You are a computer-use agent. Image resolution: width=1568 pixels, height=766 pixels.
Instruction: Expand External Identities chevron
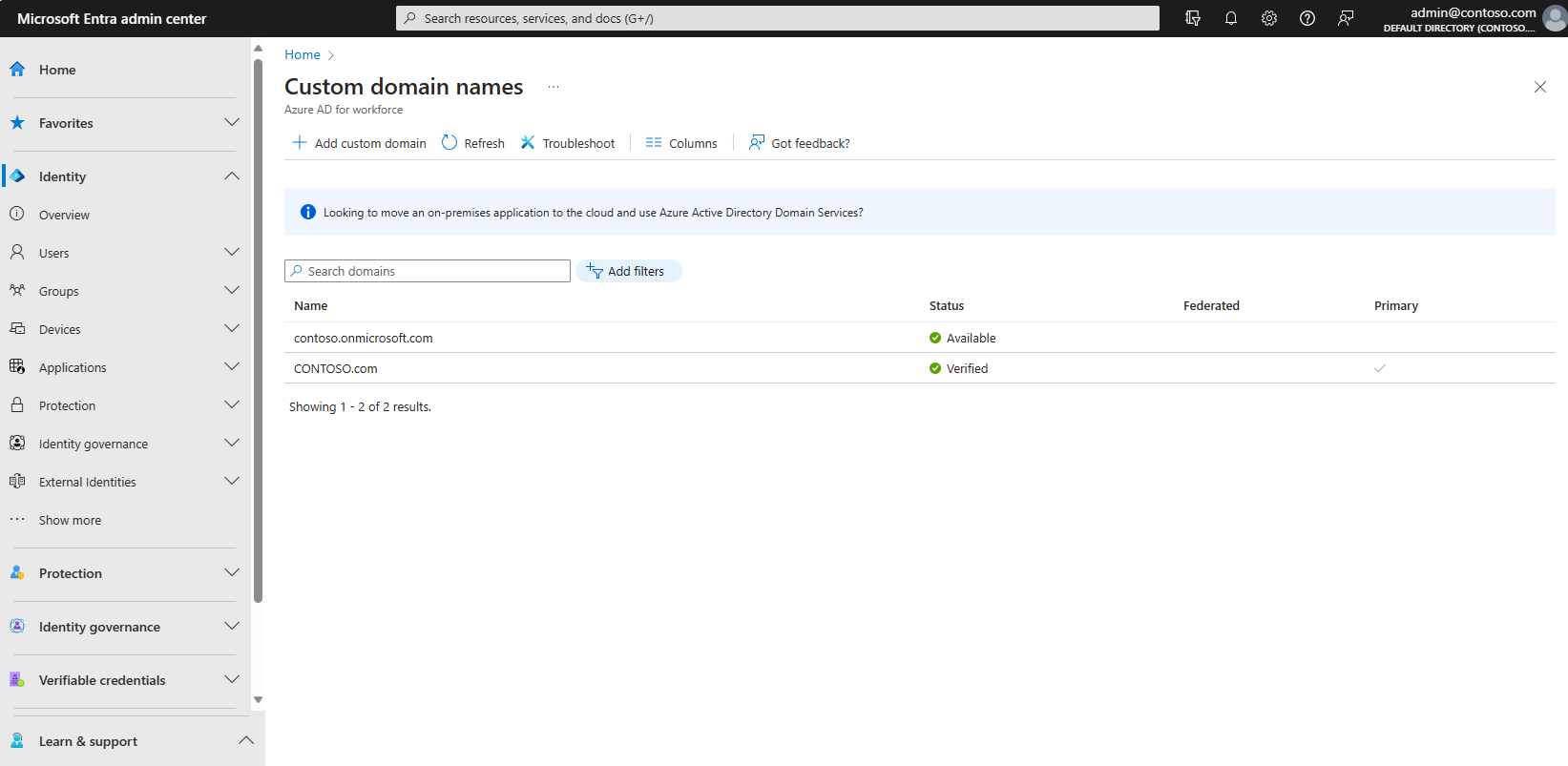point(232,481)
